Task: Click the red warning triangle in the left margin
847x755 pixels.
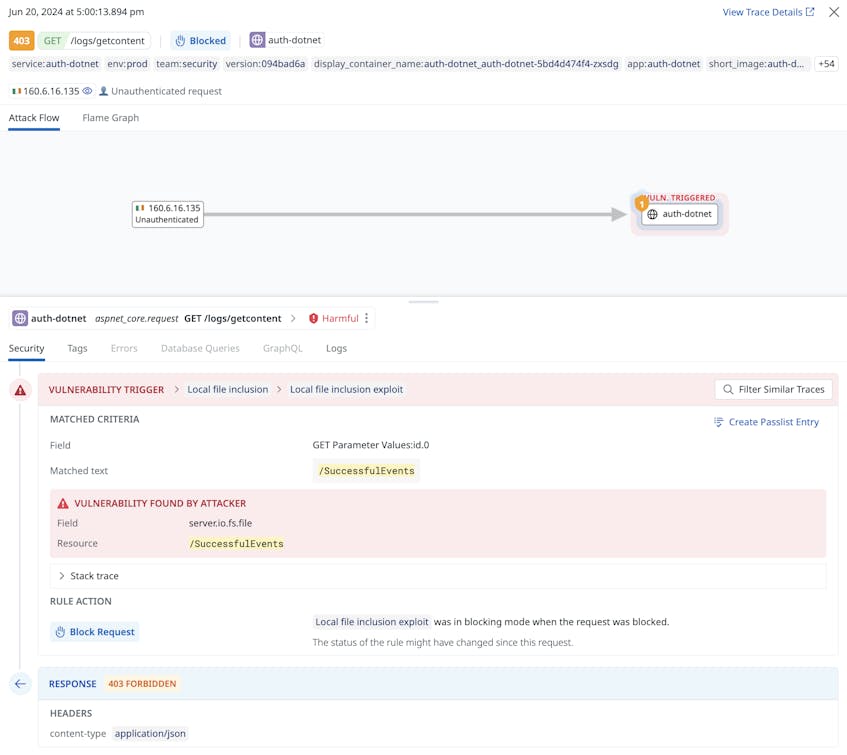Action: 19,390
